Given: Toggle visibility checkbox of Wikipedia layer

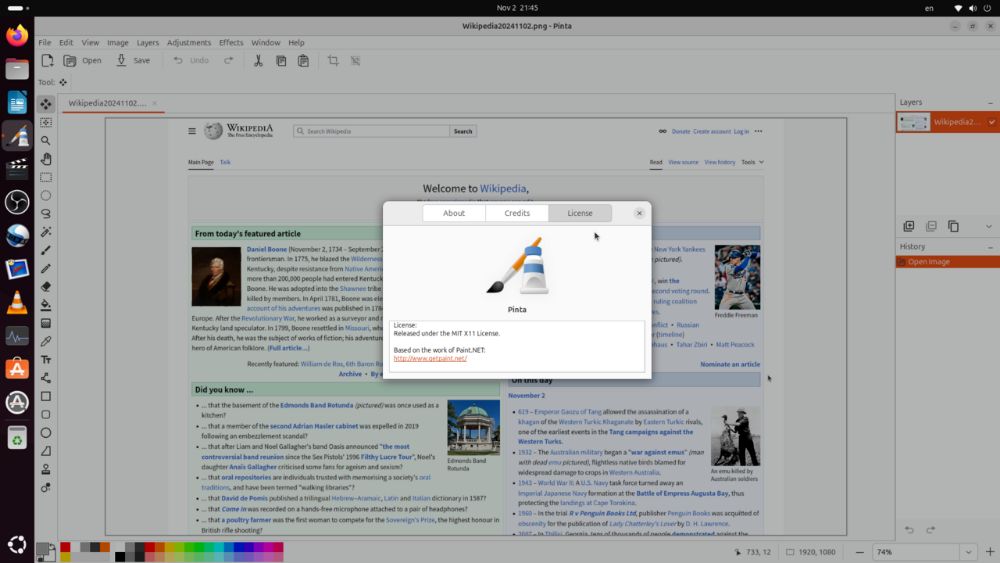Looking at the screenshot, I should [992, 122].
